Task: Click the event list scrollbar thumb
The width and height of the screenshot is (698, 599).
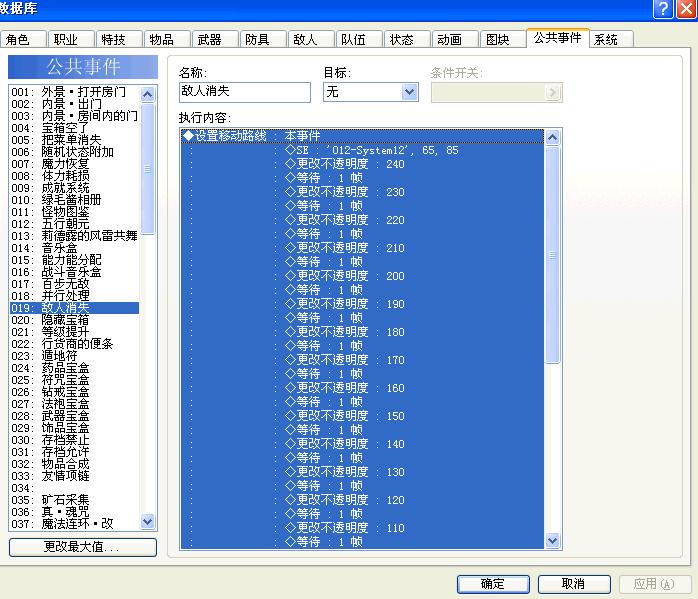Action: click(x=147, y=169)
